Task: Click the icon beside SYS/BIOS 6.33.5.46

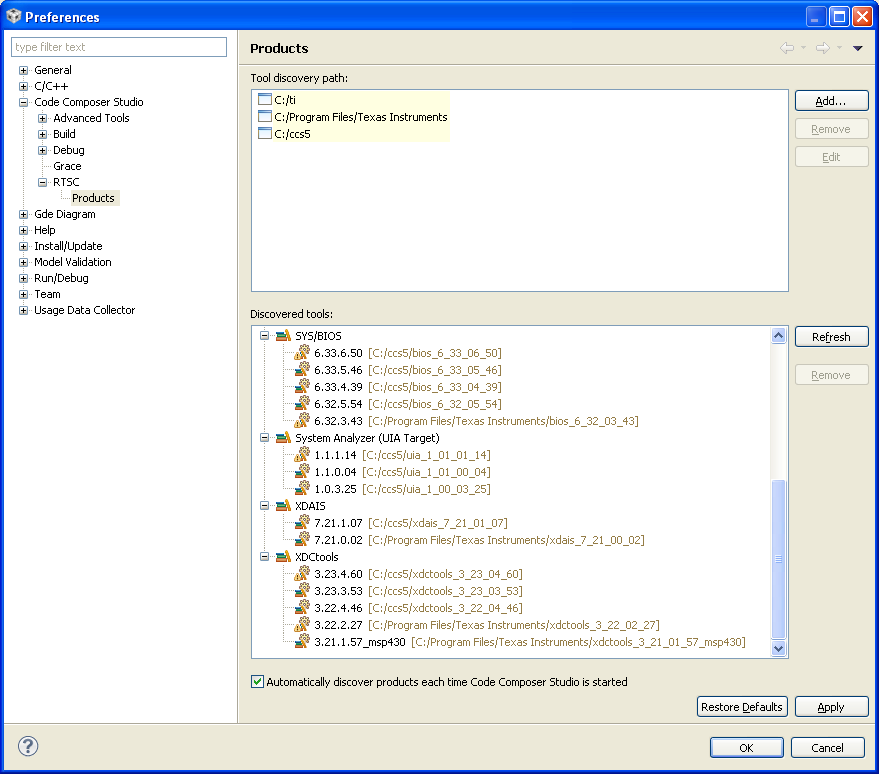Action: (302, 369)
